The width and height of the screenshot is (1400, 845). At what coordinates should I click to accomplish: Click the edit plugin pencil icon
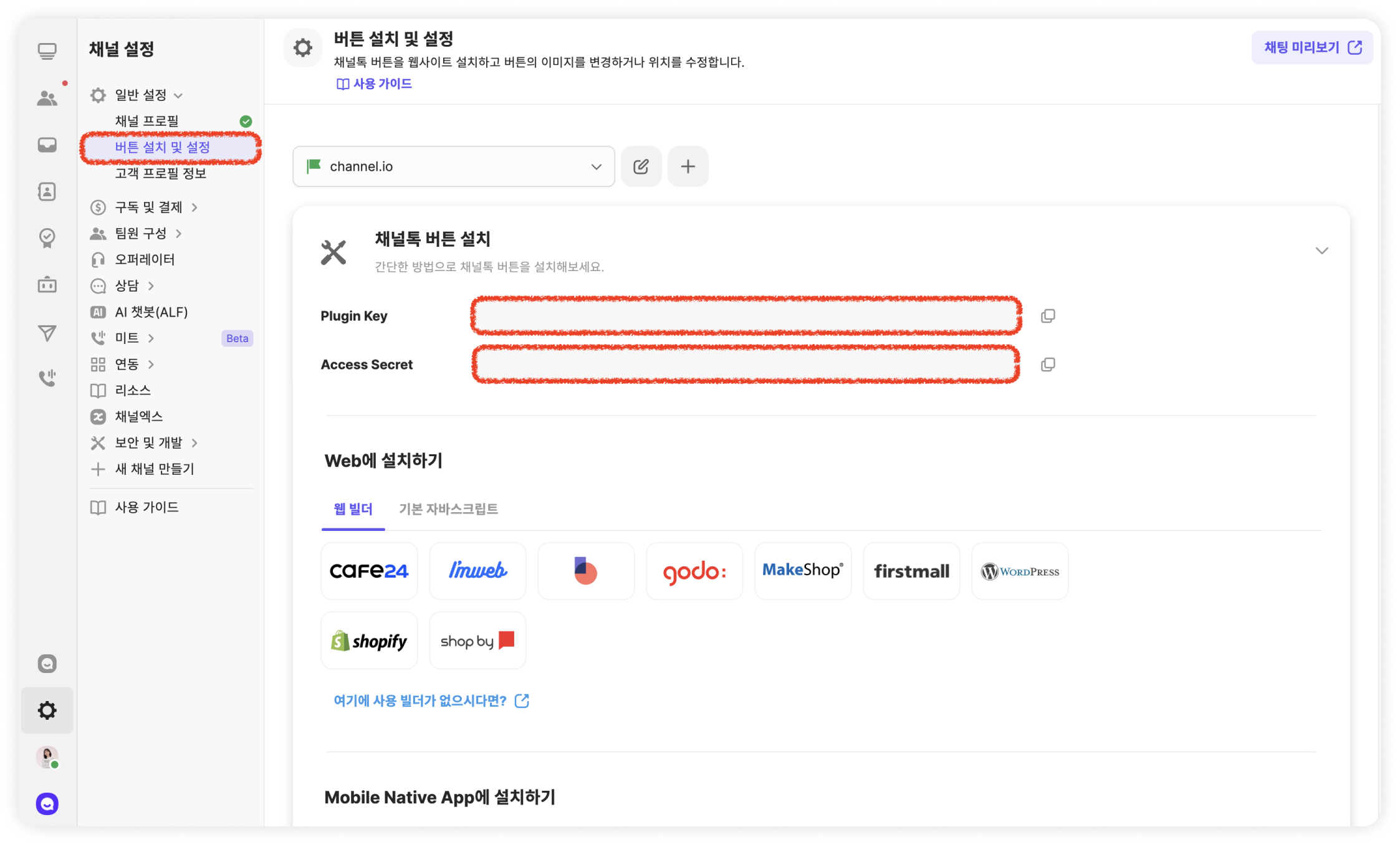coord(641,166)
